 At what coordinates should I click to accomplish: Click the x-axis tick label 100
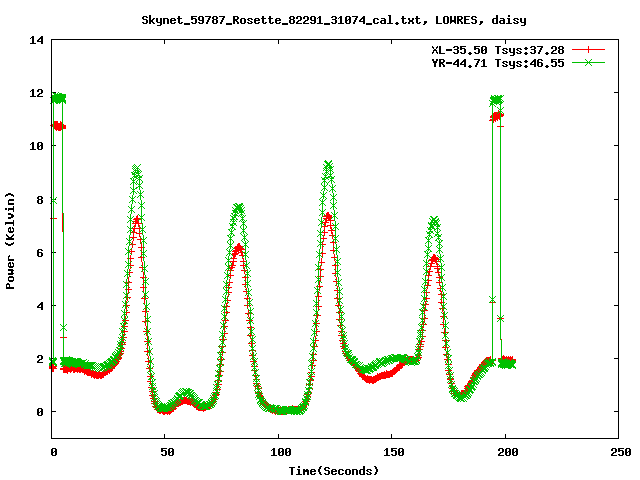[x=281, y=452]
